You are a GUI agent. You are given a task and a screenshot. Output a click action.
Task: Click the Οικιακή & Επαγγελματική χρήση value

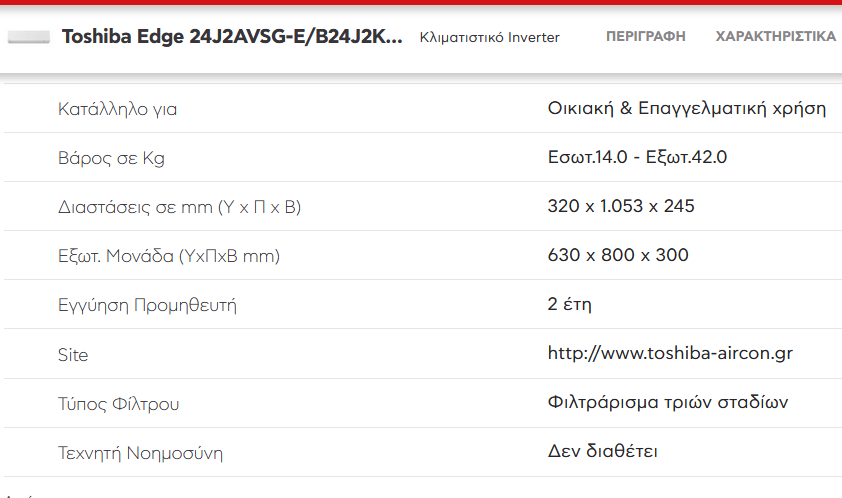click(687, 109)
